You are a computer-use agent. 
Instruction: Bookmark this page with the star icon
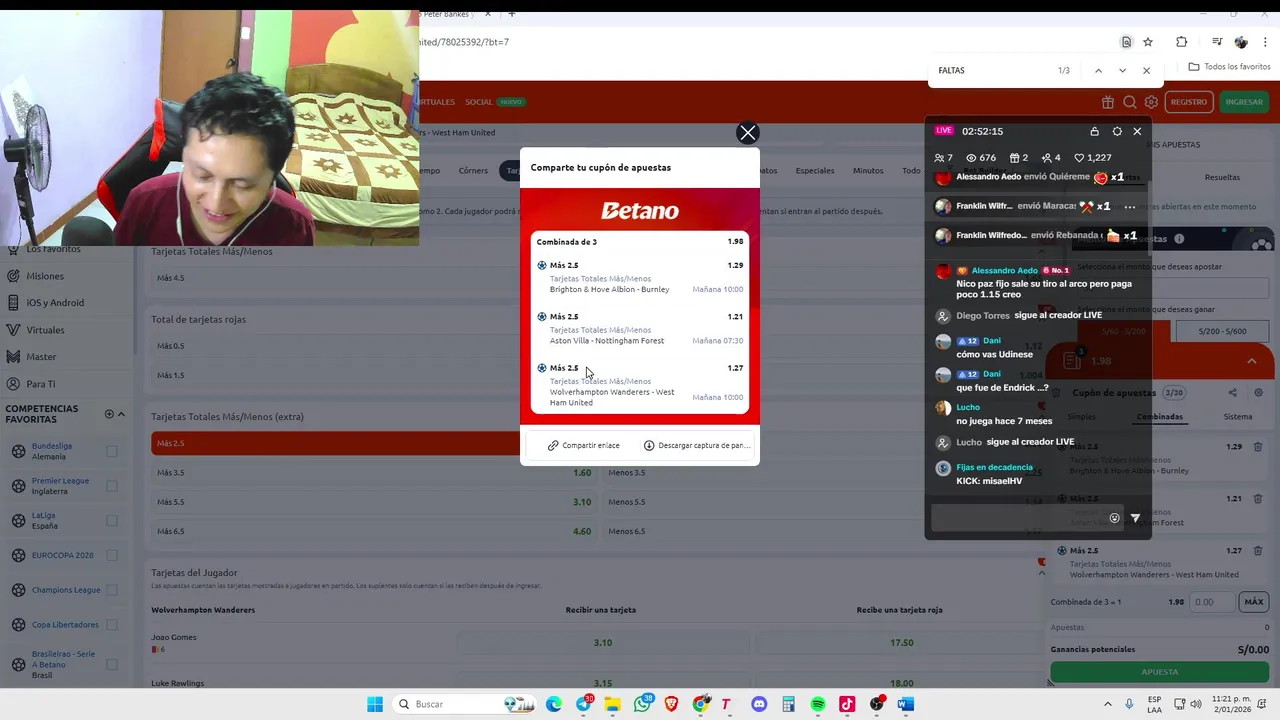pos(1148,42)
